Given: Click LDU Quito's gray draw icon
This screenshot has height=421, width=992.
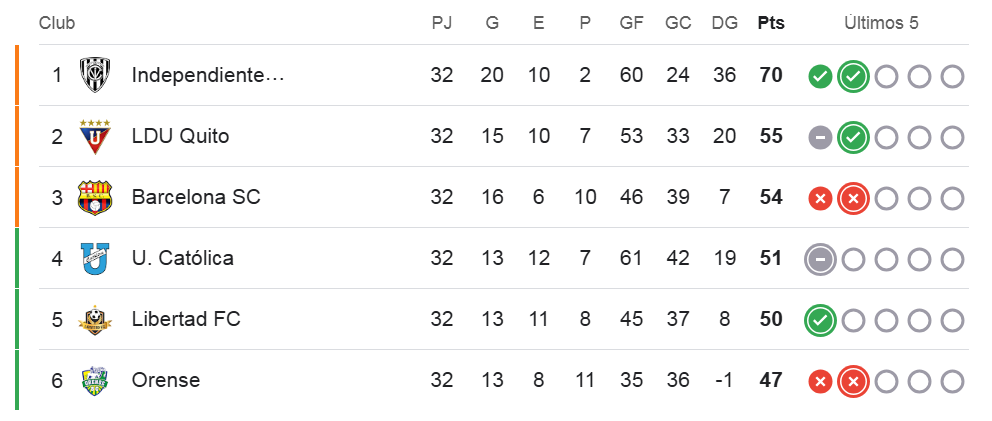Looking at the screenshot, I should (820, 137).
